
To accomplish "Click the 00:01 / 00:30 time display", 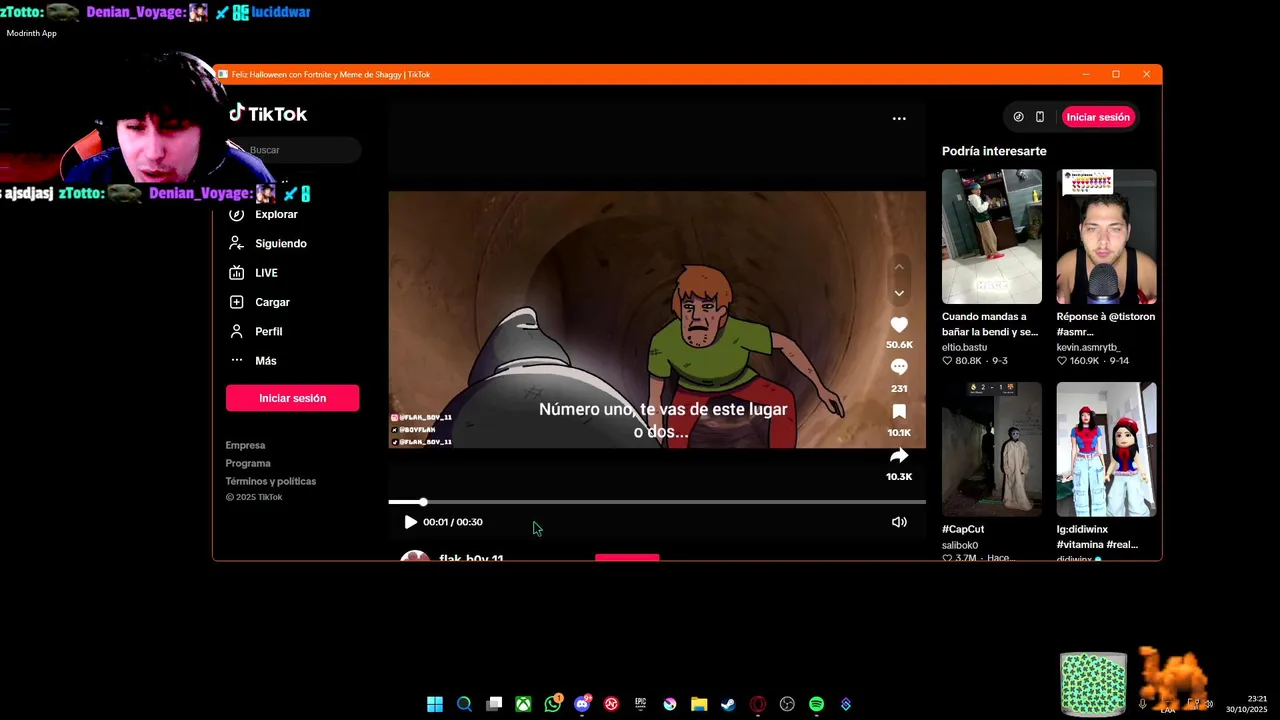I will 453,522.
